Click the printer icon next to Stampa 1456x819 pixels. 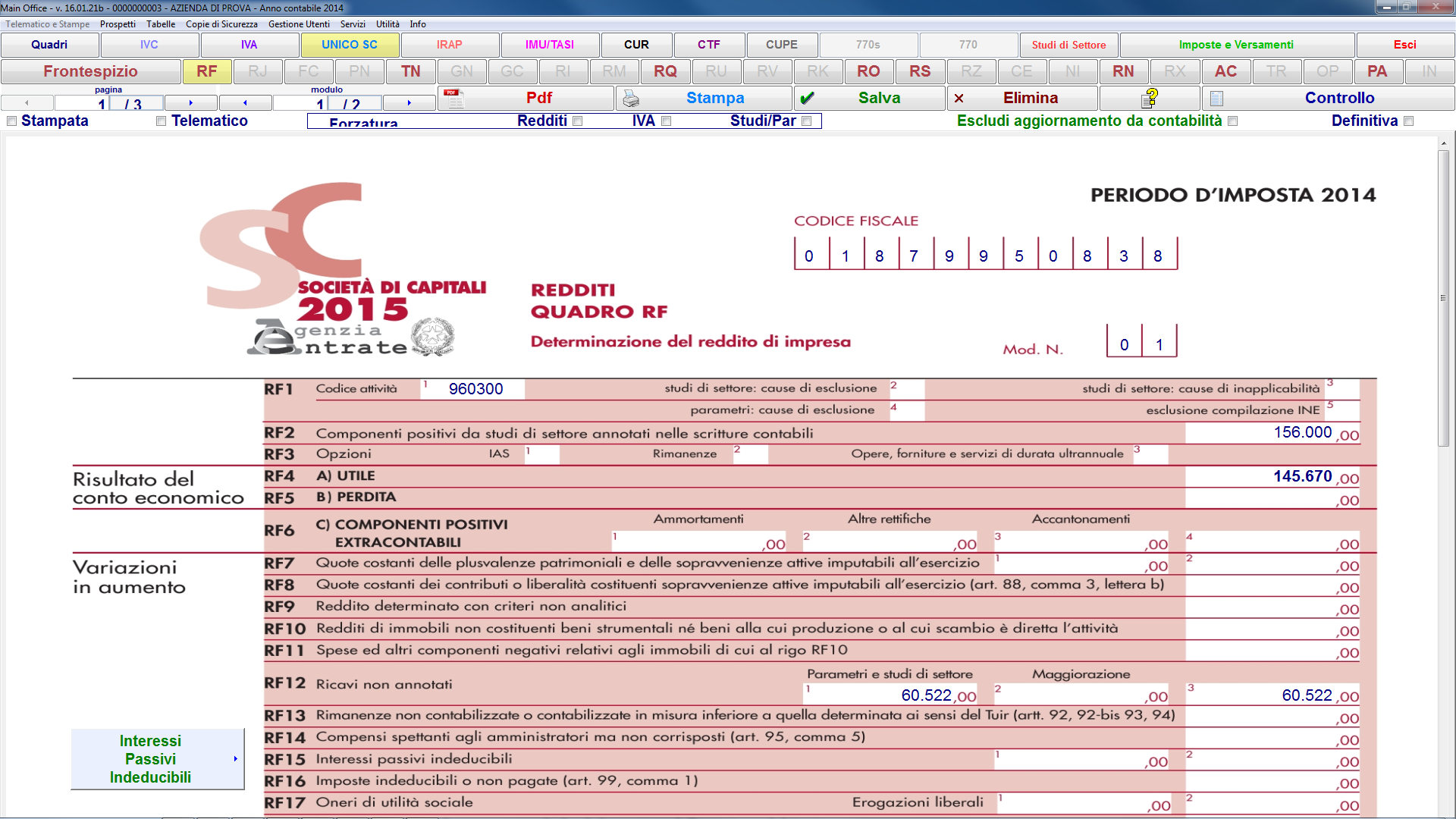coord(631,99)
